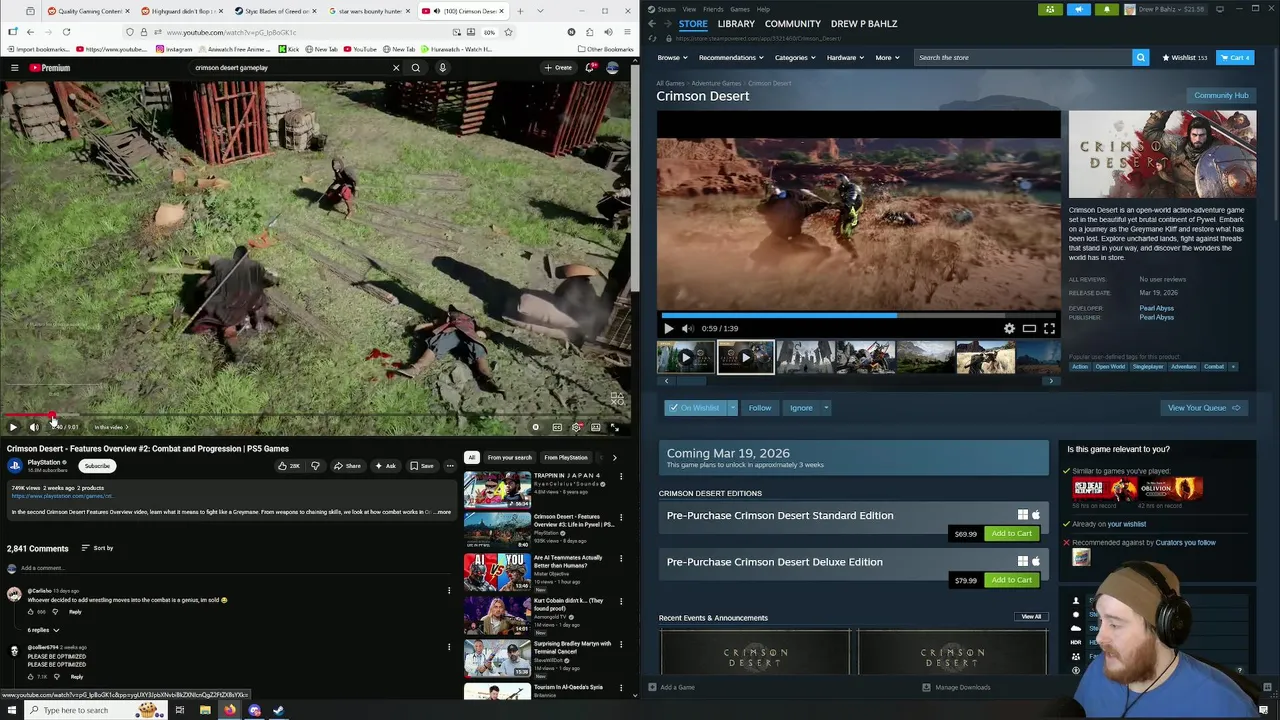
Task: Click 'Search the store' field
Action: (1022, 58)
